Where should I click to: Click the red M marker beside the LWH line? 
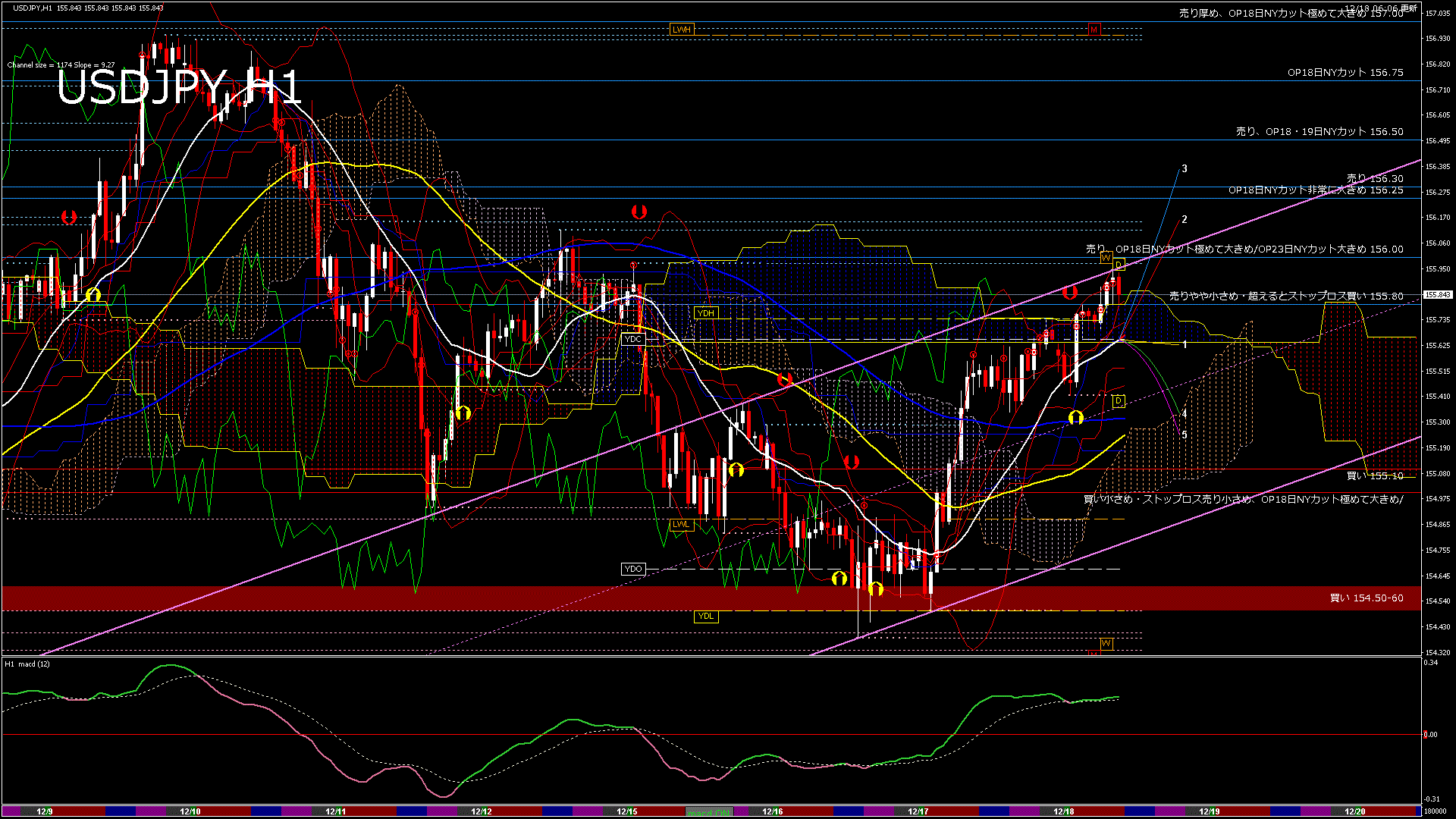1094,30
